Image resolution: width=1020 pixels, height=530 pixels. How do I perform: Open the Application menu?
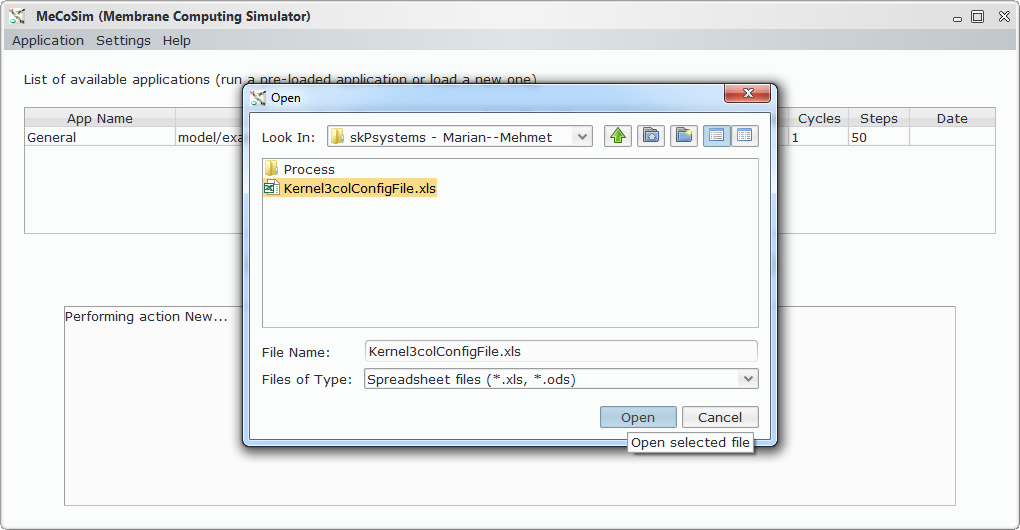48,40
